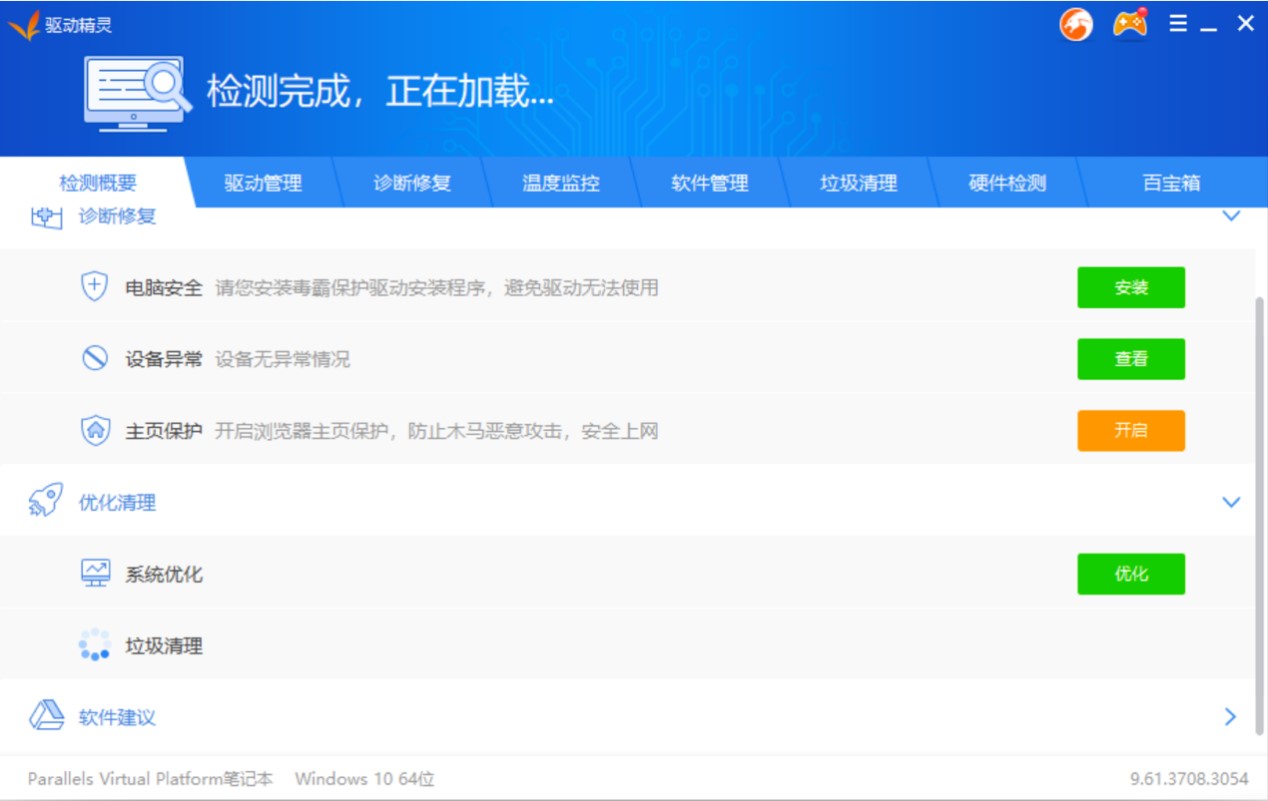
Task: Switch to the 驱动管理 tab
Action: pos(263,183)
